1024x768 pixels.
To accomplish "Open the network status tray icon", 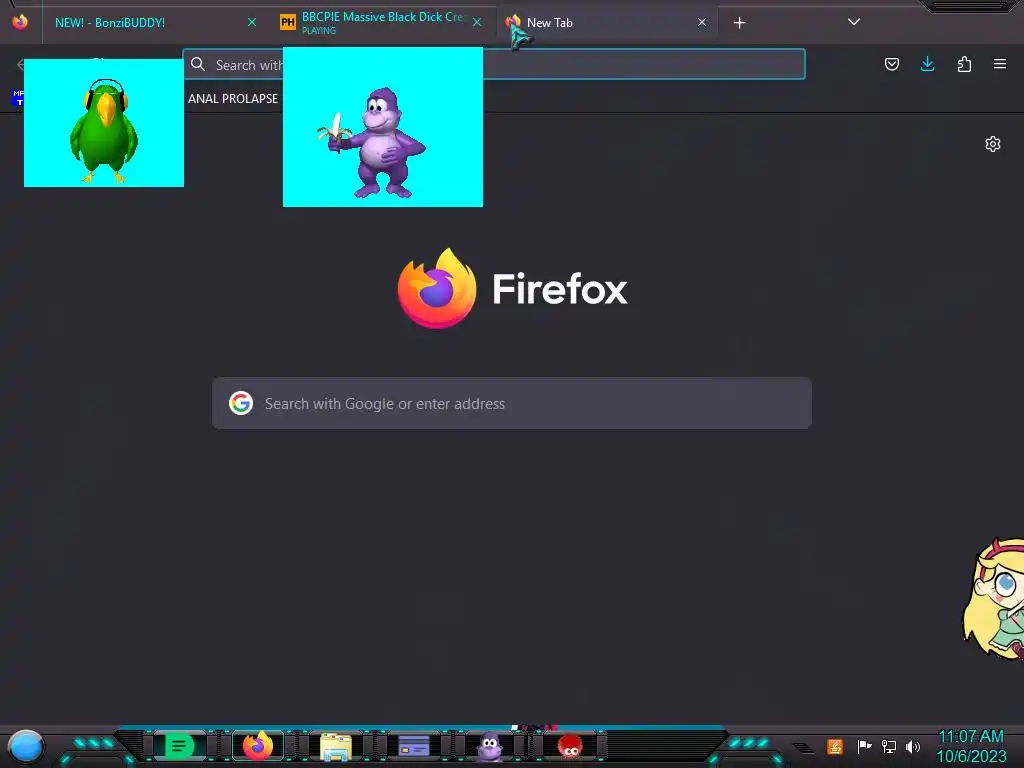I will tap(889, 746).
